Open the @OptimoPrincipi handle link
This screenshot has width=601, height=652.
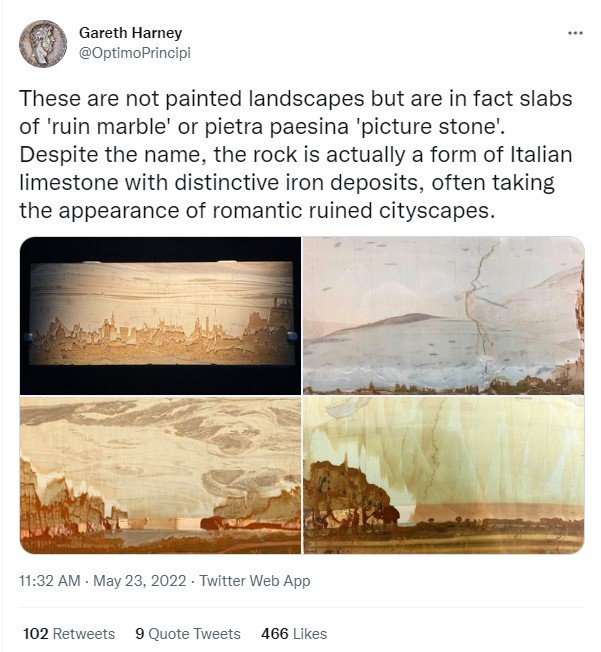(x=134, y=53)
